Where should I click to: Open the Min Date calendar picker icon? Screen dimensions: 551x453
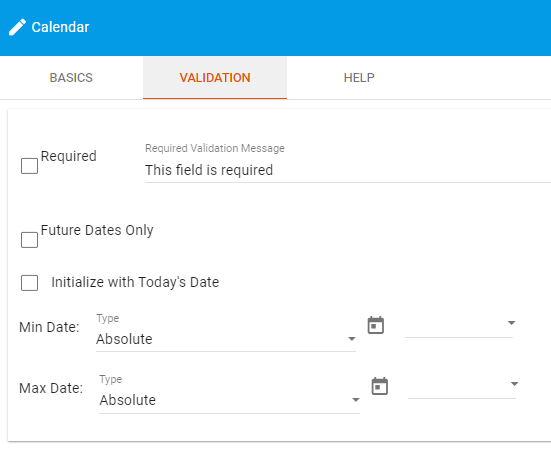(x=376, y=325)
